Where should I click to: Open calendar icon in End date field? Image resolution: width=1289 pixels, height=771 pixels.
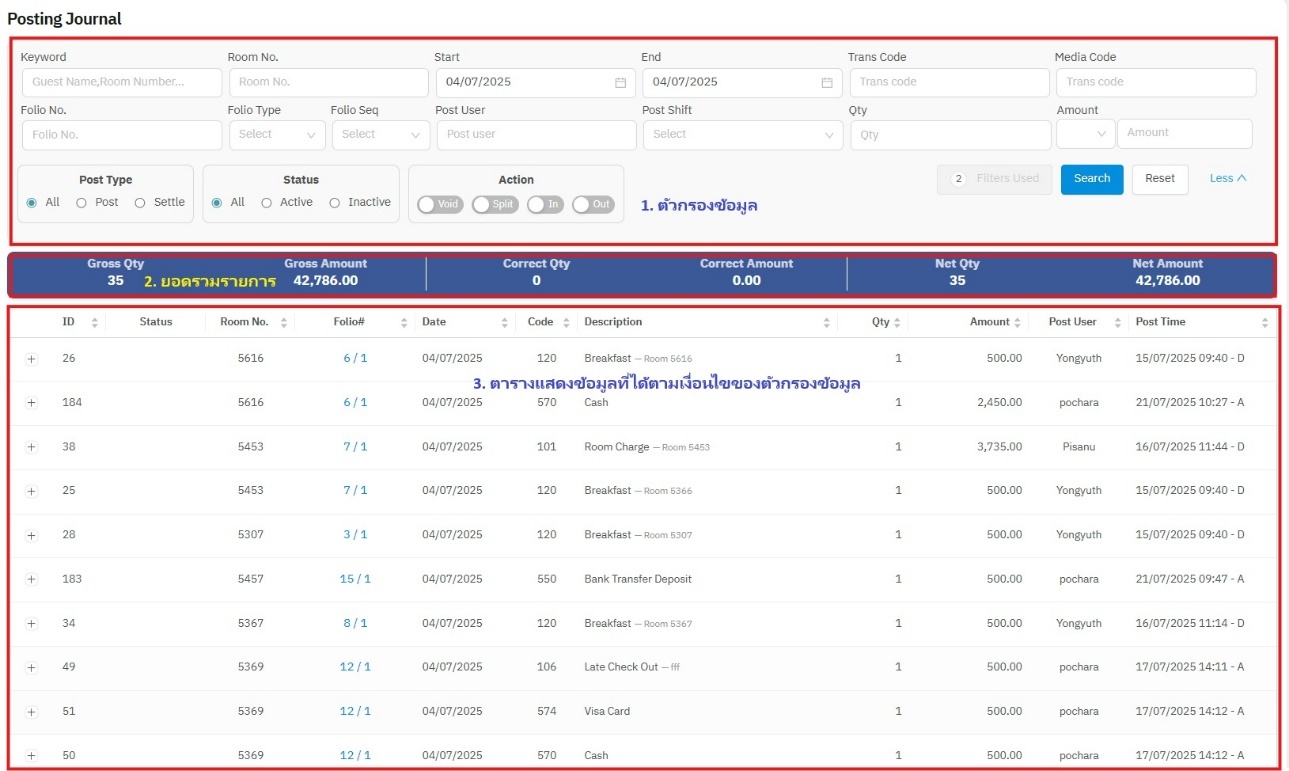[827, 83]
